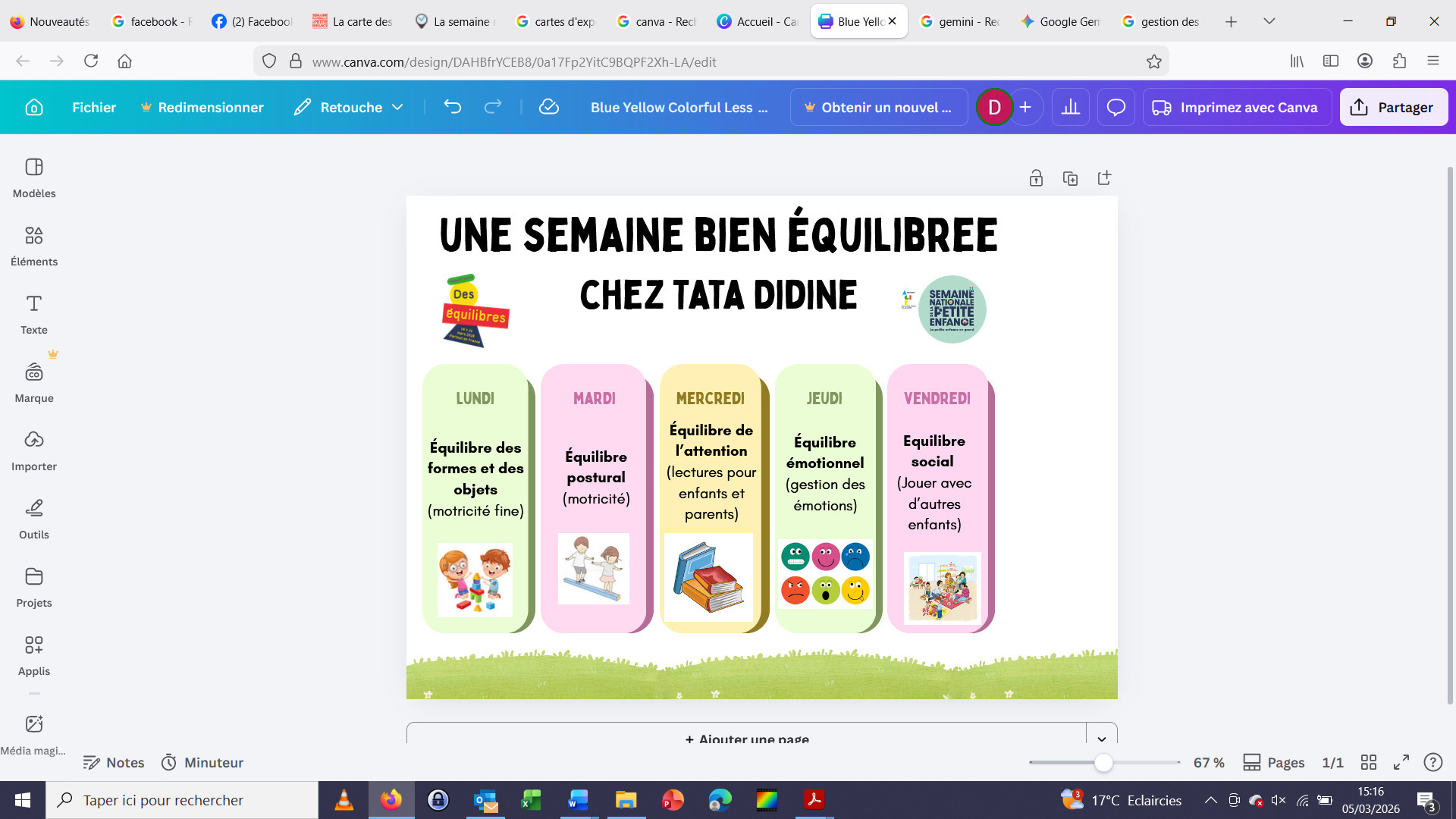Duplicate the page with copy icon
This screenshot has height=819, width=1456.
coord(1070,178)
